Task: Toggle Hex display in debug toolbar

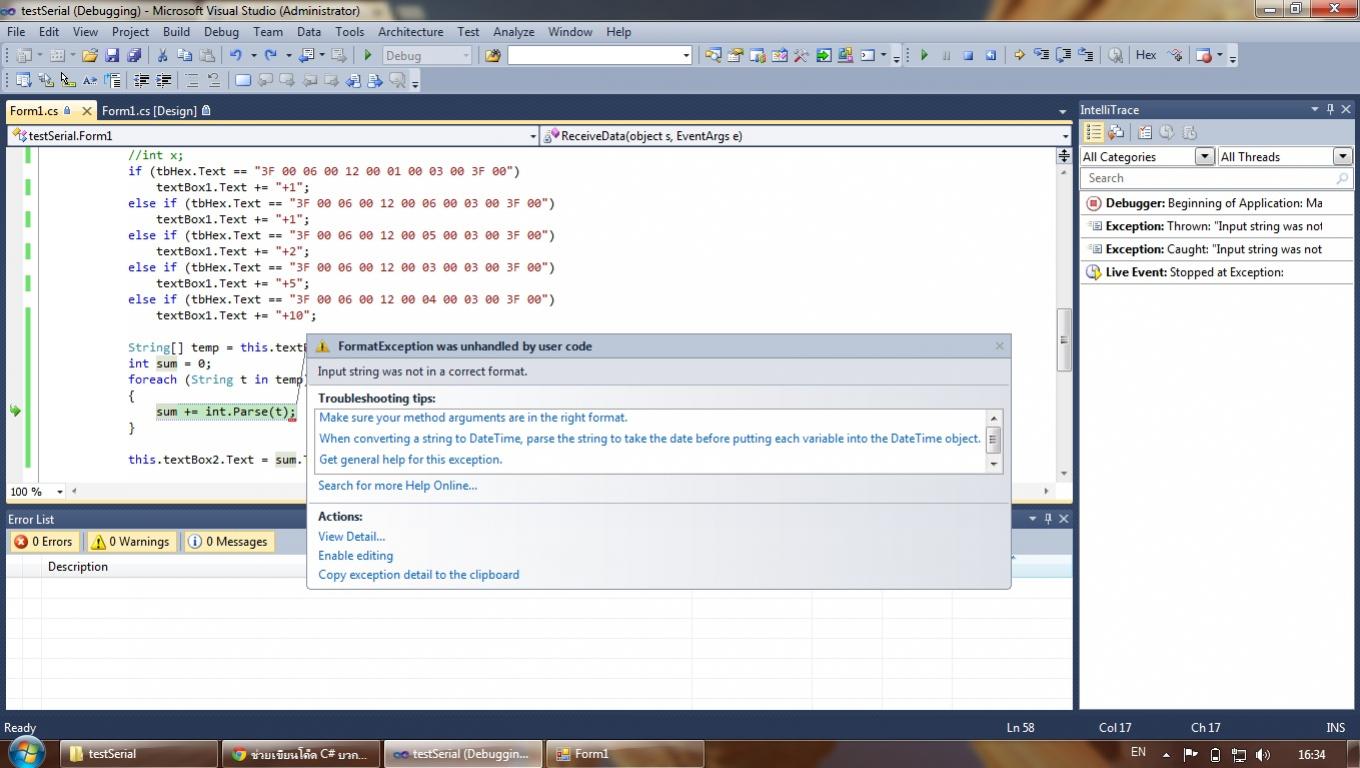Action: click(1146, 56)
